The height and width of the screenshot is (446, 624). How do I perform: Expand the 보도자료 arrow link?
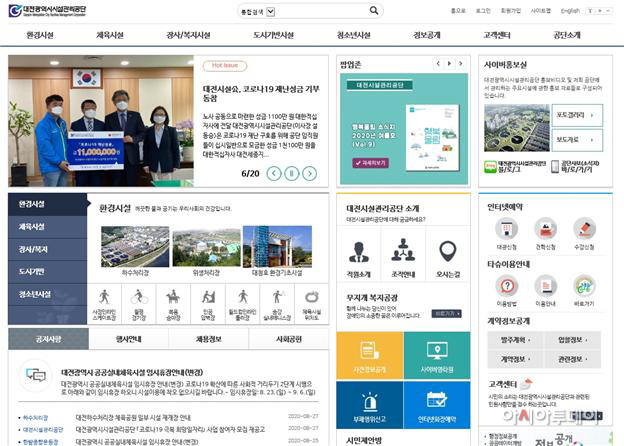click(x=577, y=140)
